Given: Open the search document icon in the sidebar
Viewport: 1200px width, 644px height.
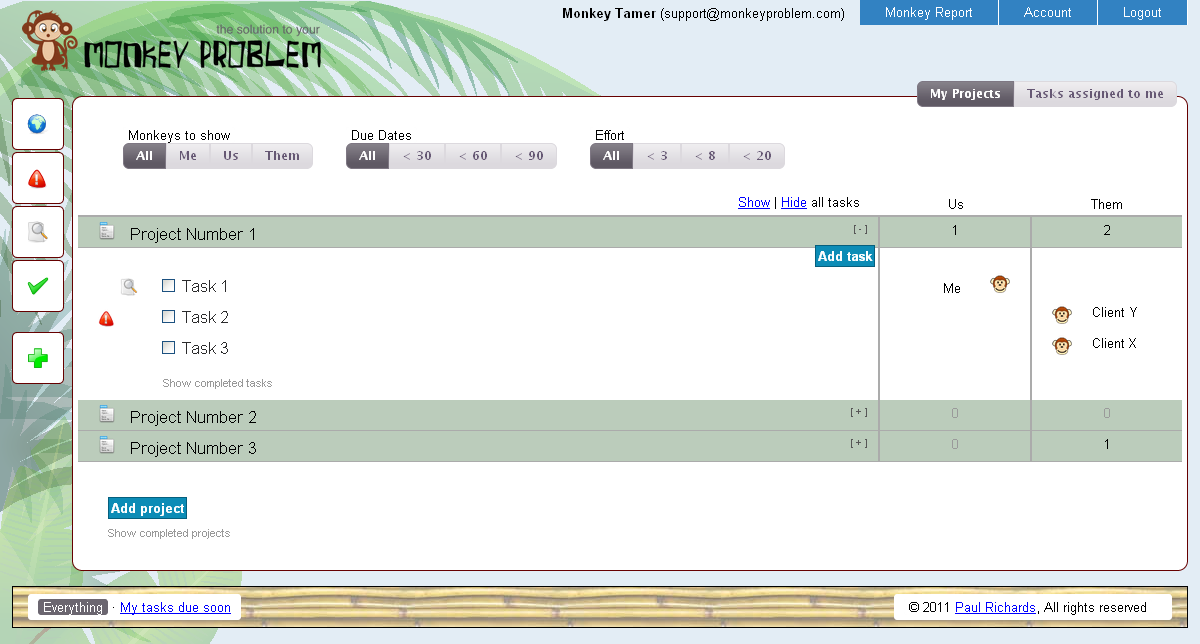Looking at the screenshot, I should [x=37, y=231].
